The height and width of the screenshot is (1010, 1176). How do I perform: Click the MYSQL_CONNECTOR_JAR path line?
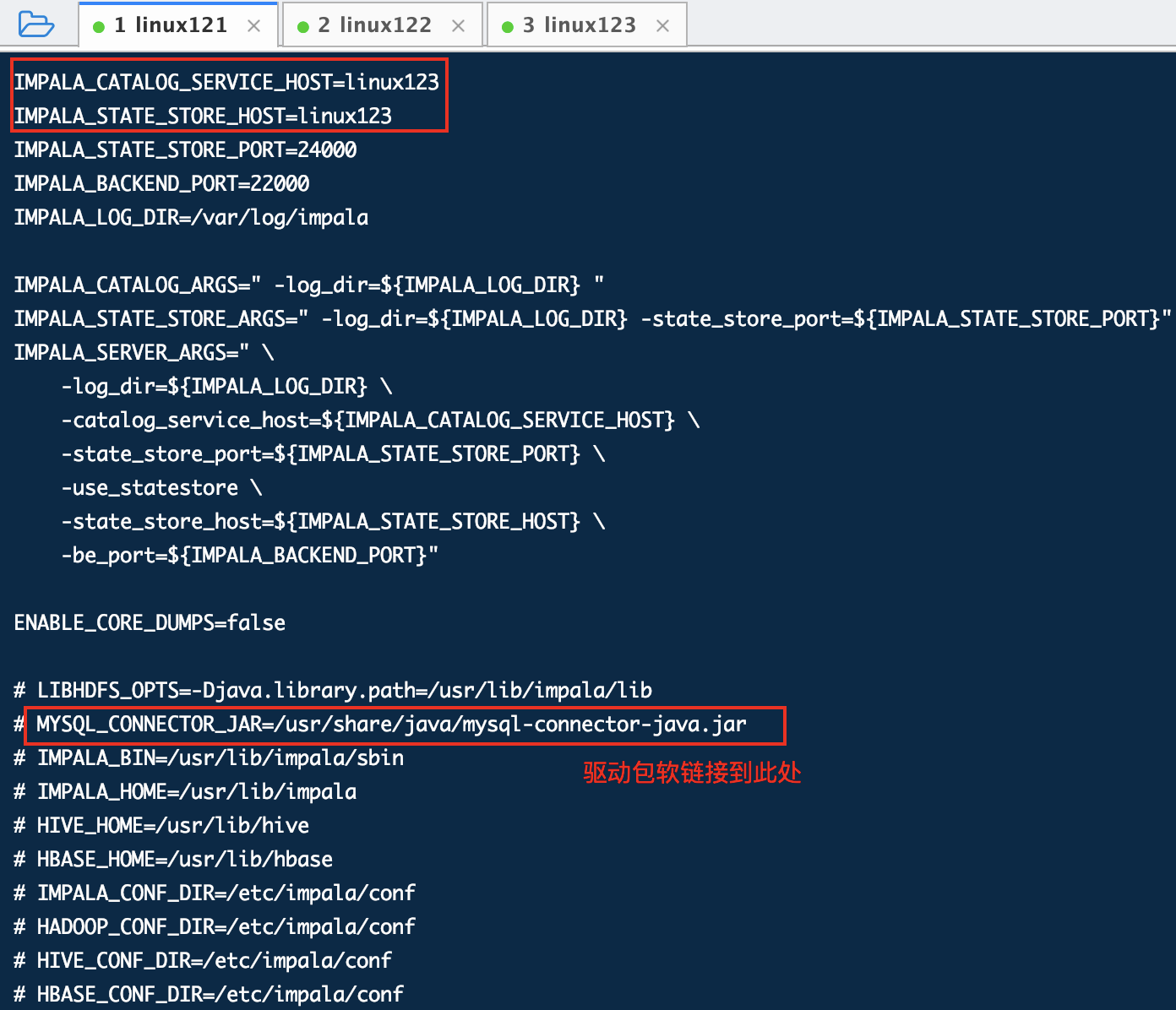click(x=392, y=724)
